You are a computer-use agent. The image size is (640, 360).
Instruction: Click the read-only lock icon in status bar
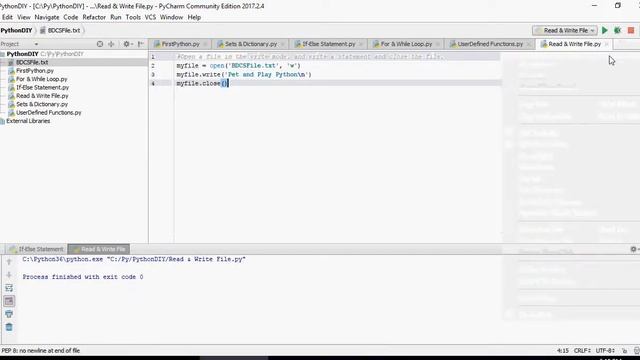point(624,351)
